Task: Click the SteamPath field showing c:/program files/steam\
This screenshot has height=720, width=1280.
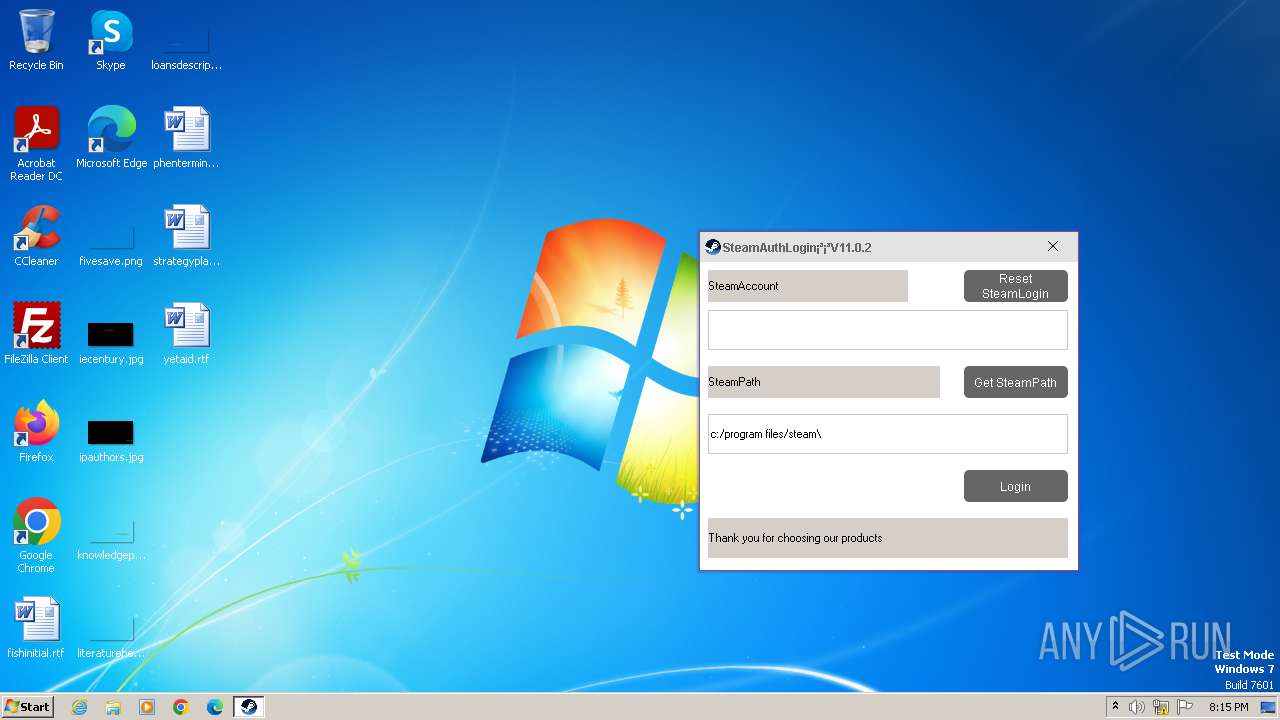Action: pos(887,434)
